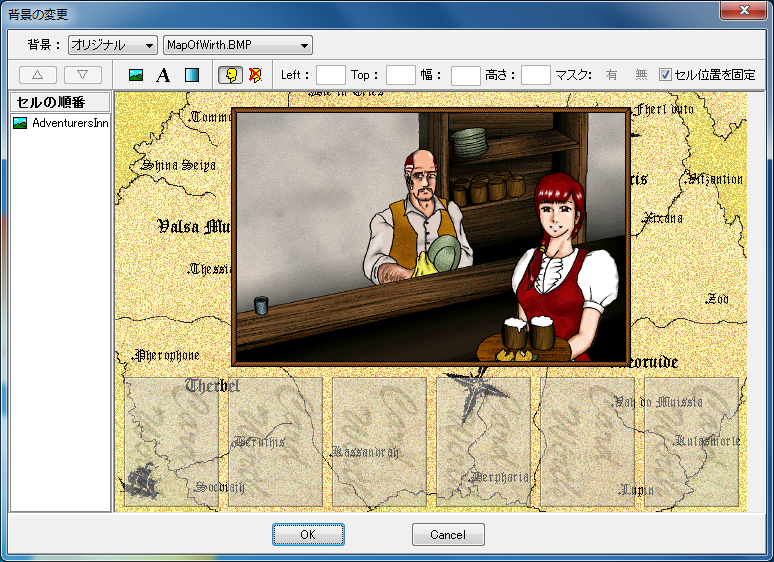774x562 pixels.
Task: Focus the 高さ (height) input field
Action: coord(536,75)
